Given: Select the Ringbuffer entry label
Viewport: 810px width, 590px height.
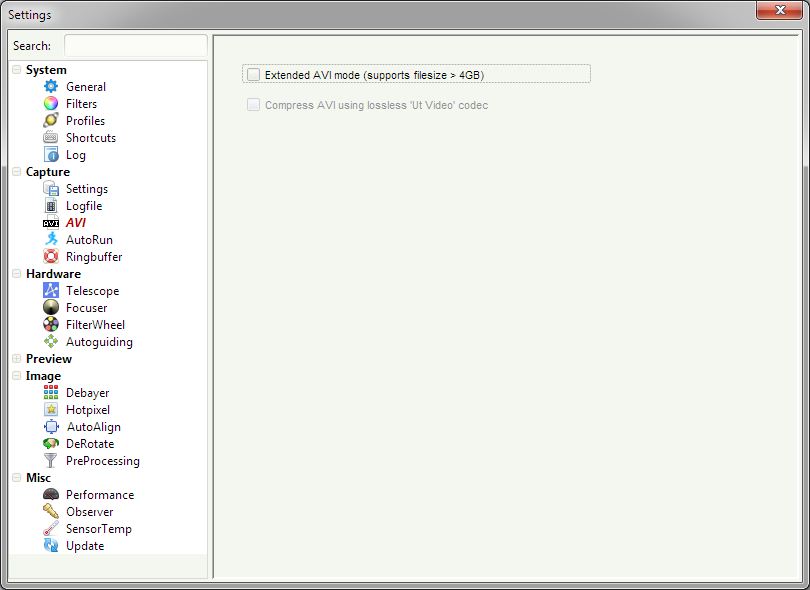Looking at the screenshot, I should (x=94, y=257).
